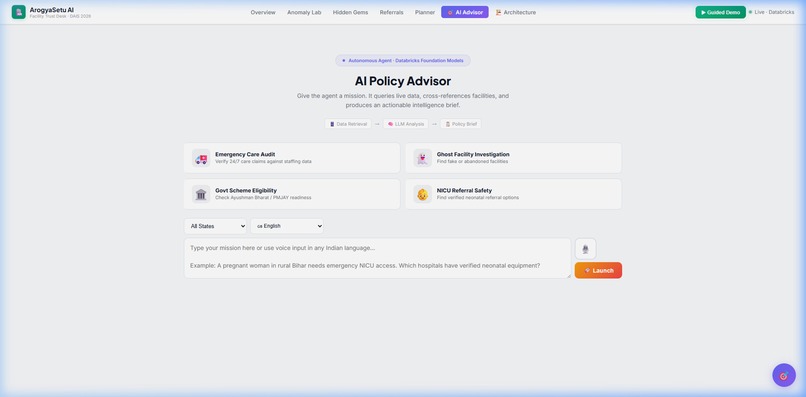Open the English language dropdown
This screenshot has width=806, height=397.
(x=287, y=226)
